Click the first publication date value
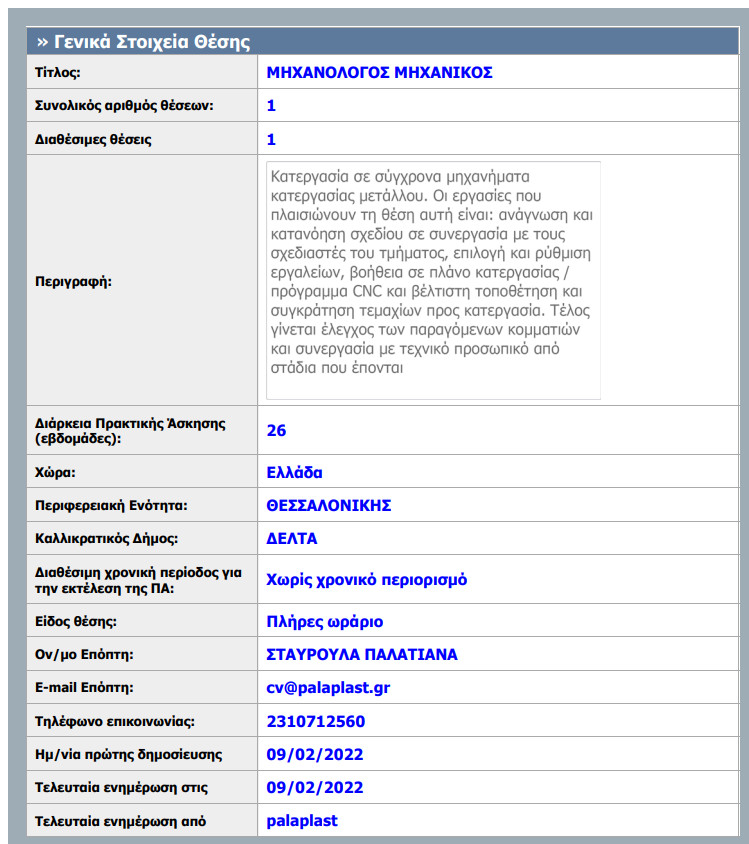The width and height of the screenshot is (749, 844). tap(315, 755)
